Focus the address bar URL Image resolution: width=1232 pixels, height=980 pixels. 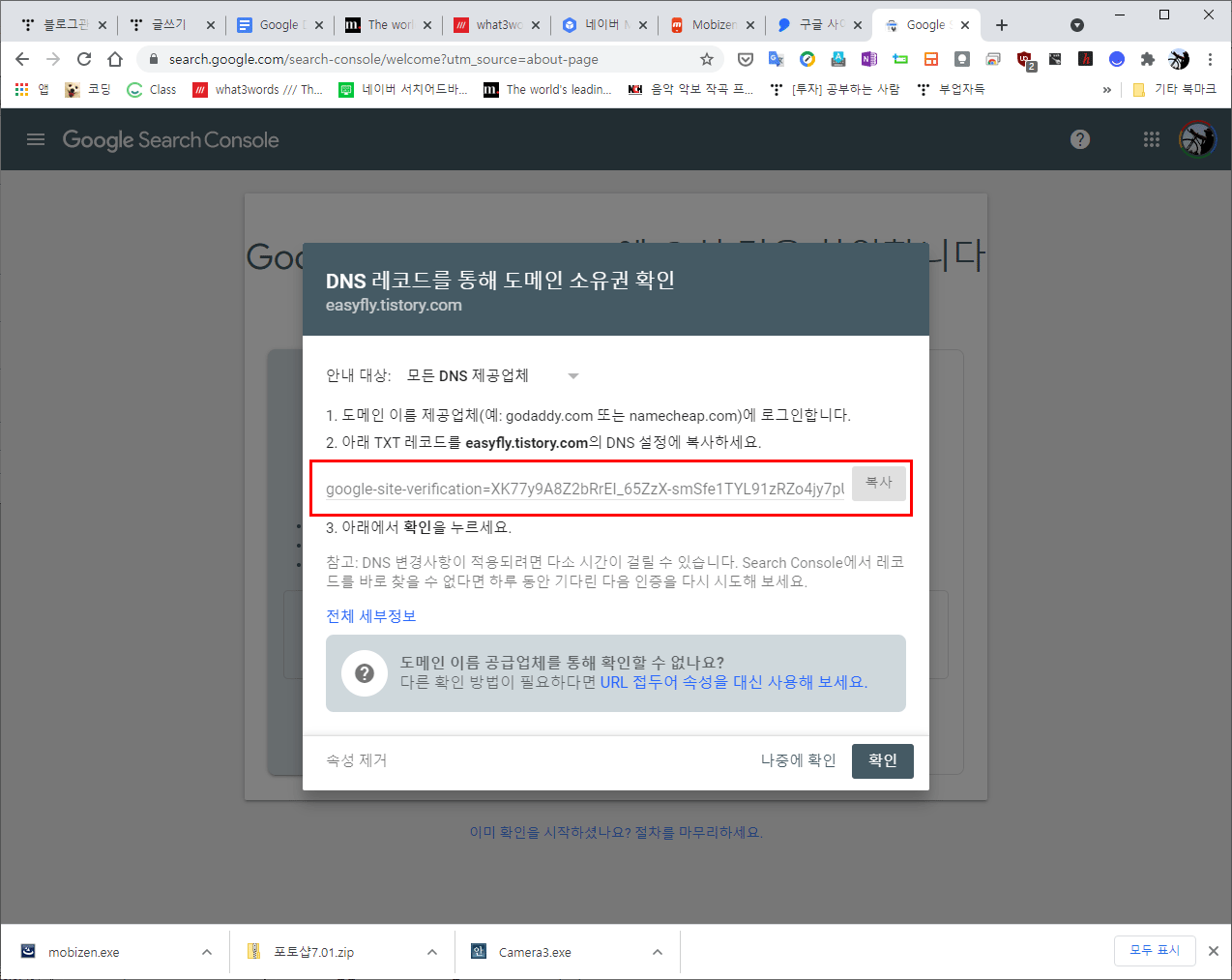click(384, 59)
